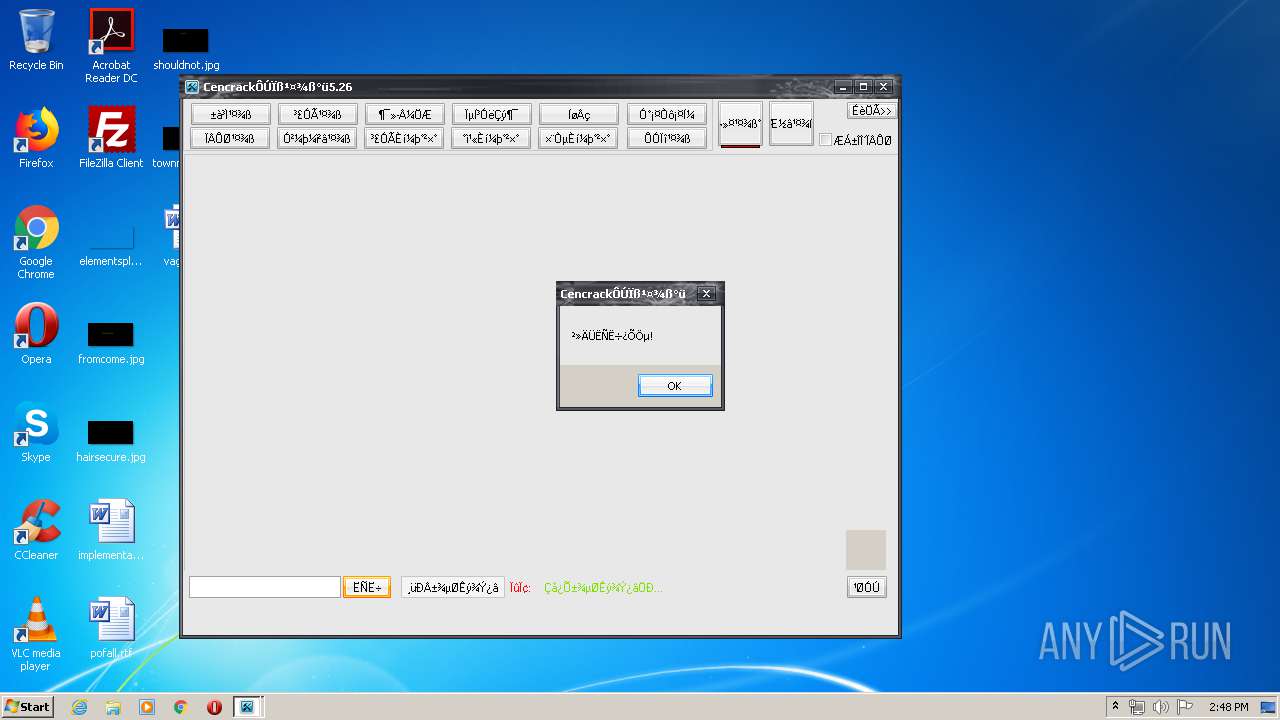Image resolution: width=1280 pixels, height=720 pixels.
Task: Launch Acrobat Reader DC from desktop
Action: [111, 46]
